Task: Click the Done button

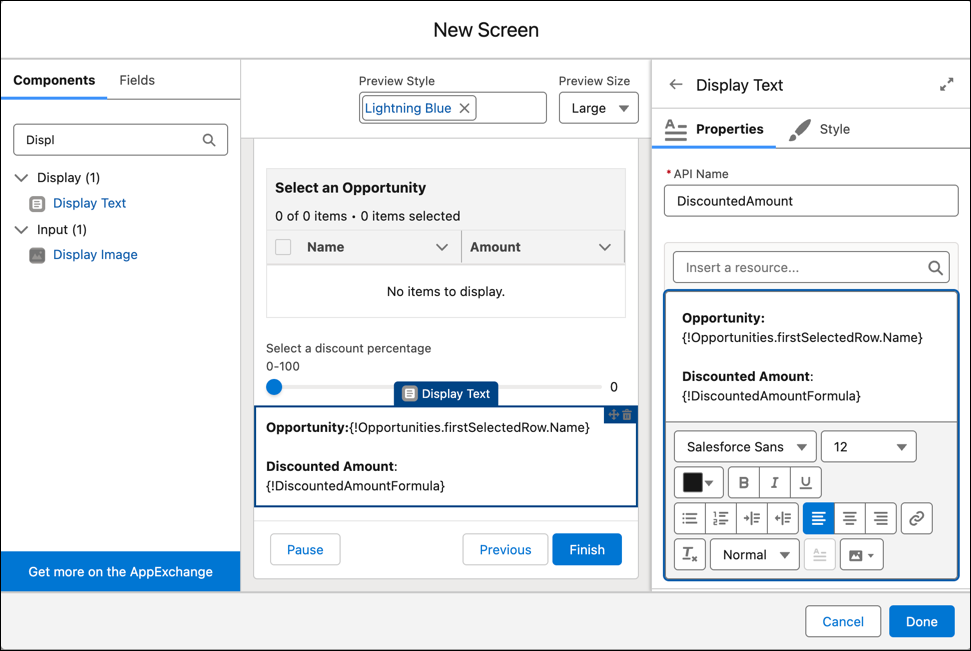Action: (921, 621)
